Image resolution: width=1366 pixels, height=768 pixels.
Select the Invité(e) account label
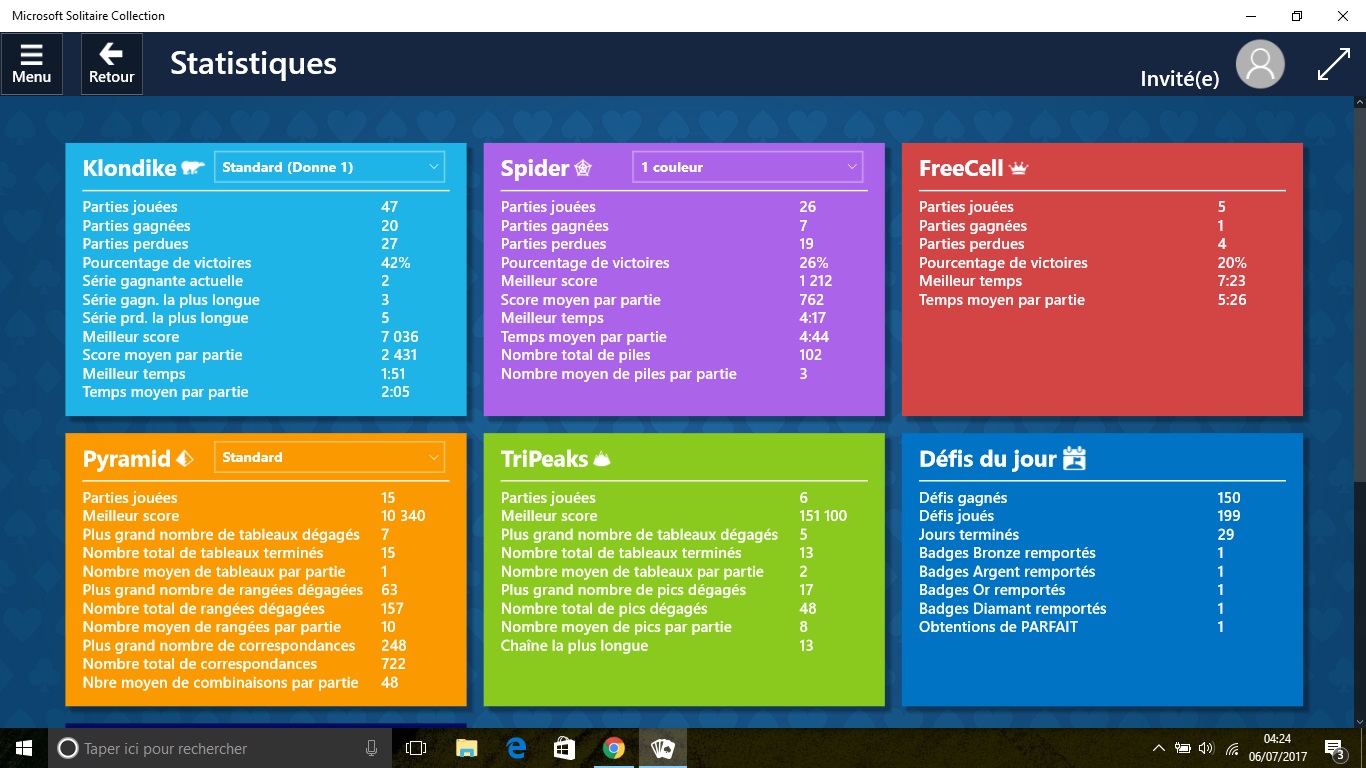pos(1179,79)
